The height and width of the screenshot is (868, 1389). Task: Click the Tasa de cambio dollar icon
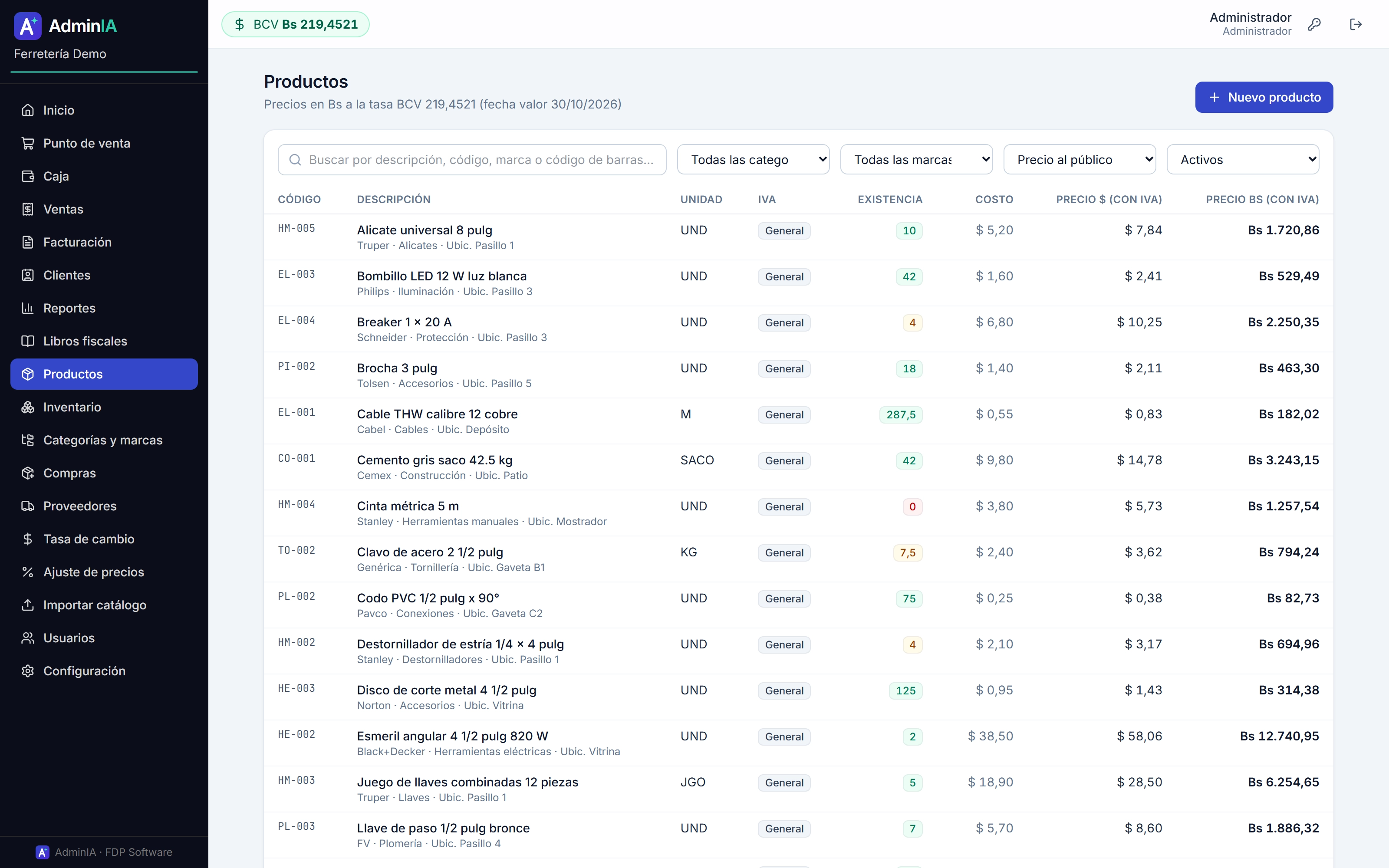point(27,539)
